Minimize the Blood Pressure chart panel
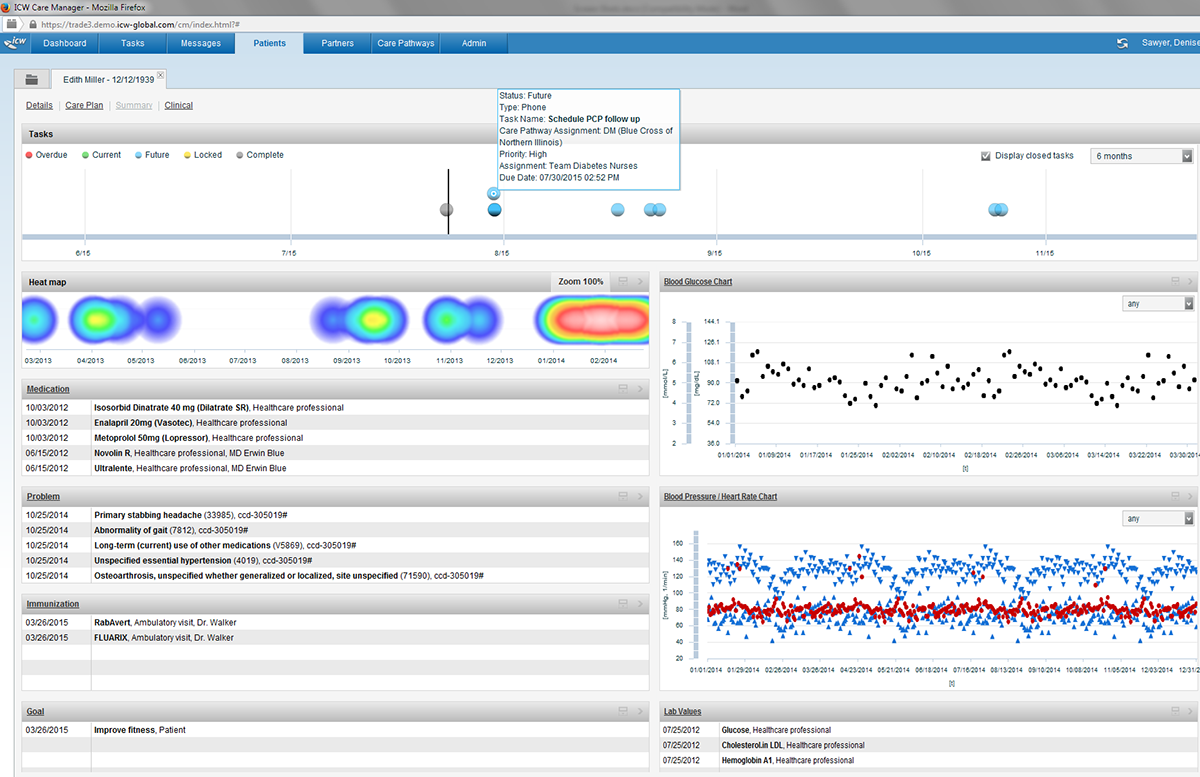 [1176, 496]
